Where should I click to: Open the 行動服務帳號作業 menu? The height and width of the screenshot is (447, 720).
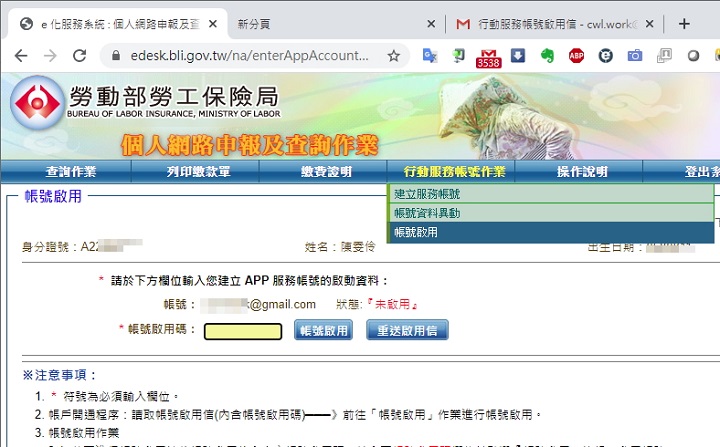(x=454, y=172)
